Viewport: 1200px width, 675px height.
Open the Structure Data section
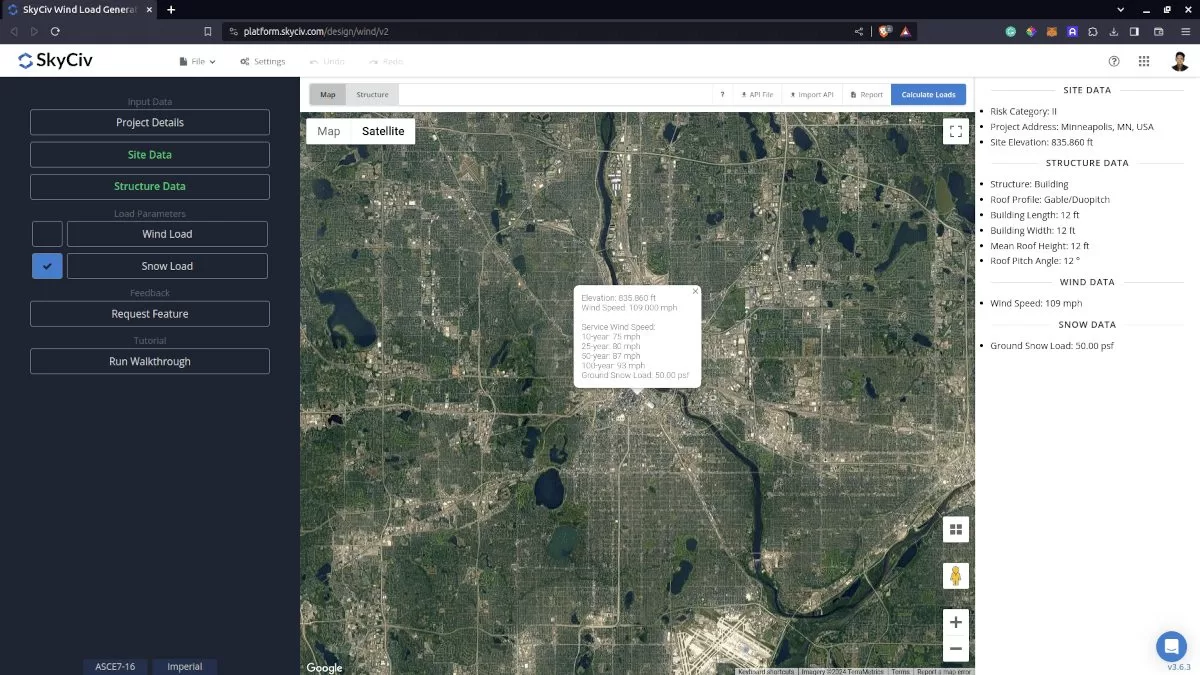coord(150,186)
